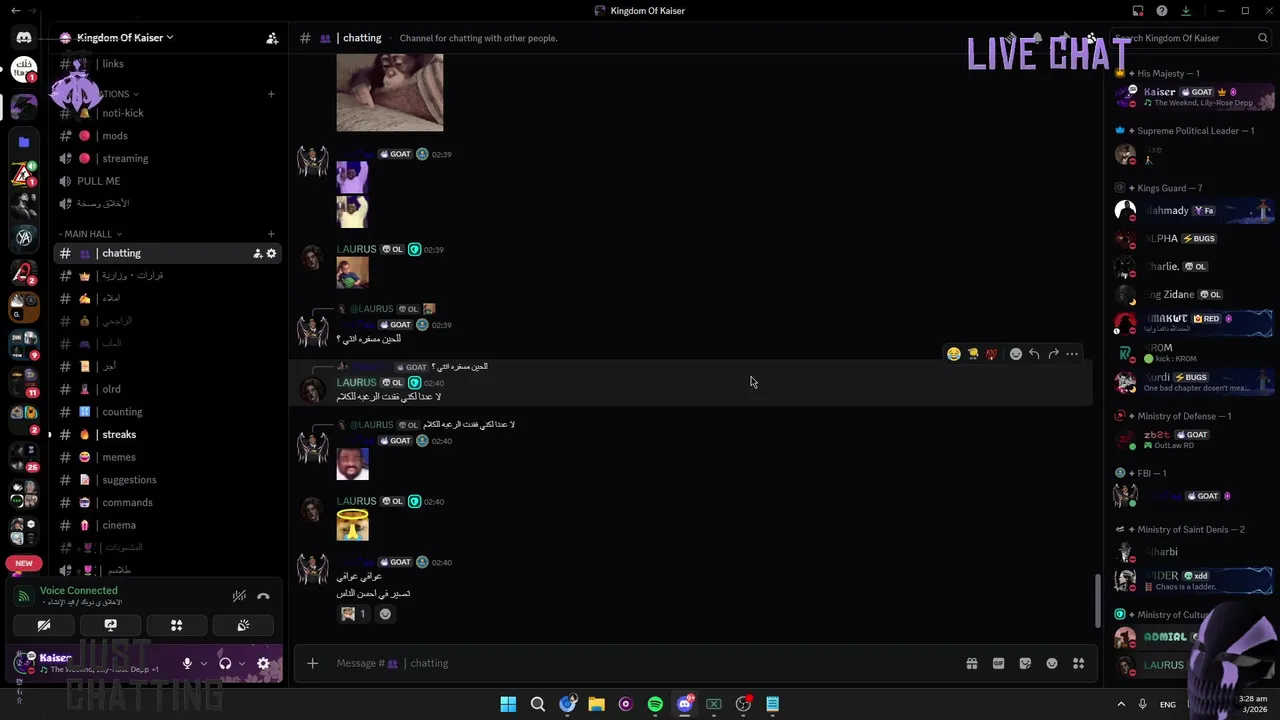Image resolution: width=1280 pixels, height=720 pixels.
Task: Open the commands channel
Action: [168, 503]
